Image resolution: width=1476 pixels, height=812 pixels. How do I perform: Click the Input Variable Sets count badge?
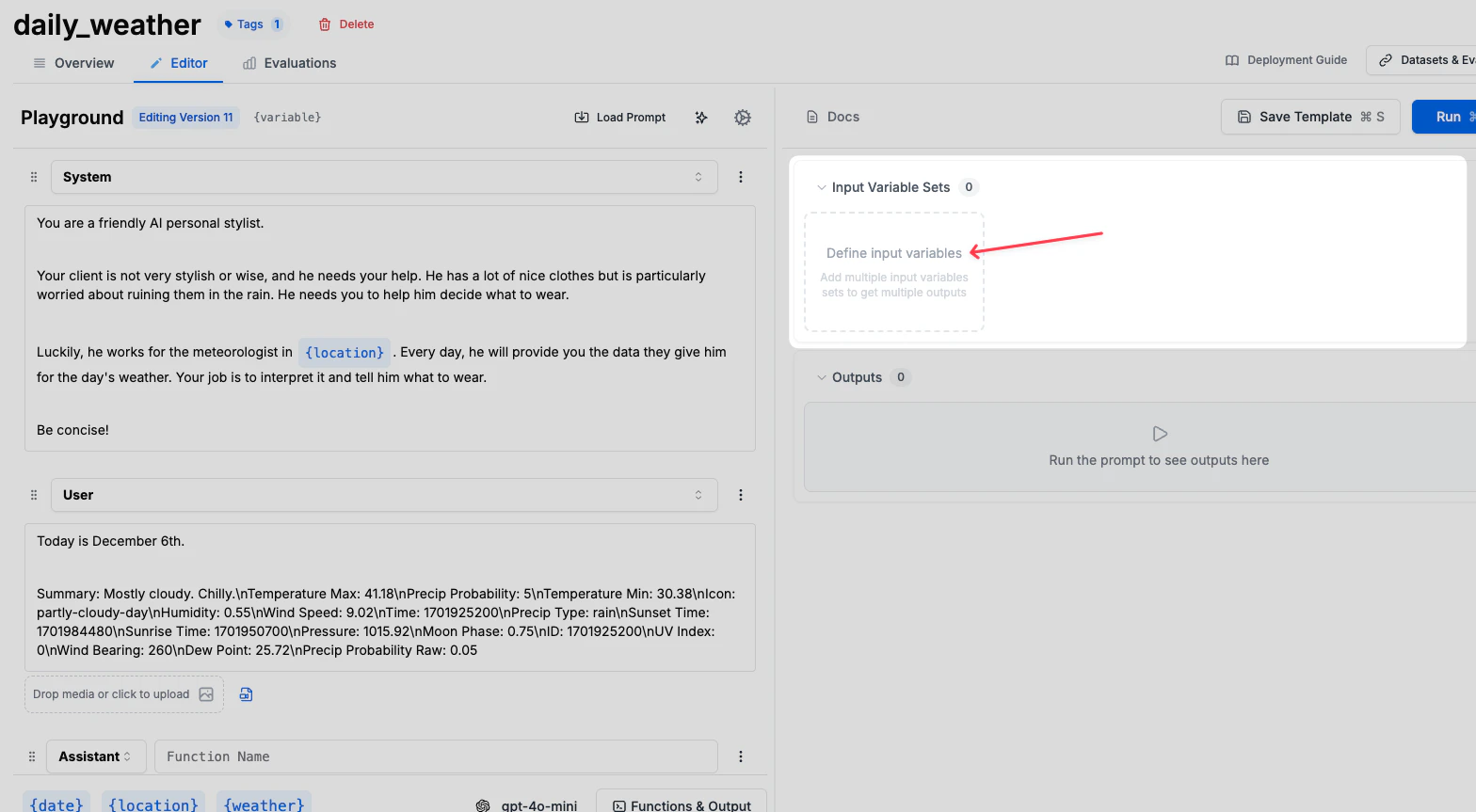(969, 187)
